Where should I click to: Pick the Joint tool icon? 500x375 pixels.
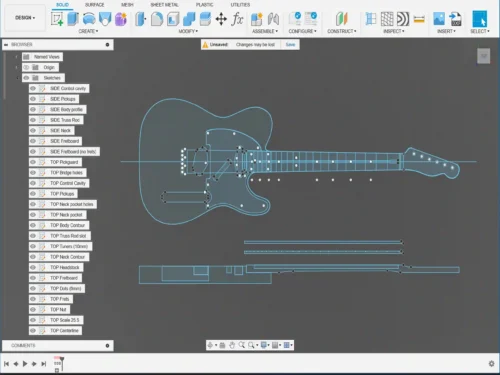[273, 19]
